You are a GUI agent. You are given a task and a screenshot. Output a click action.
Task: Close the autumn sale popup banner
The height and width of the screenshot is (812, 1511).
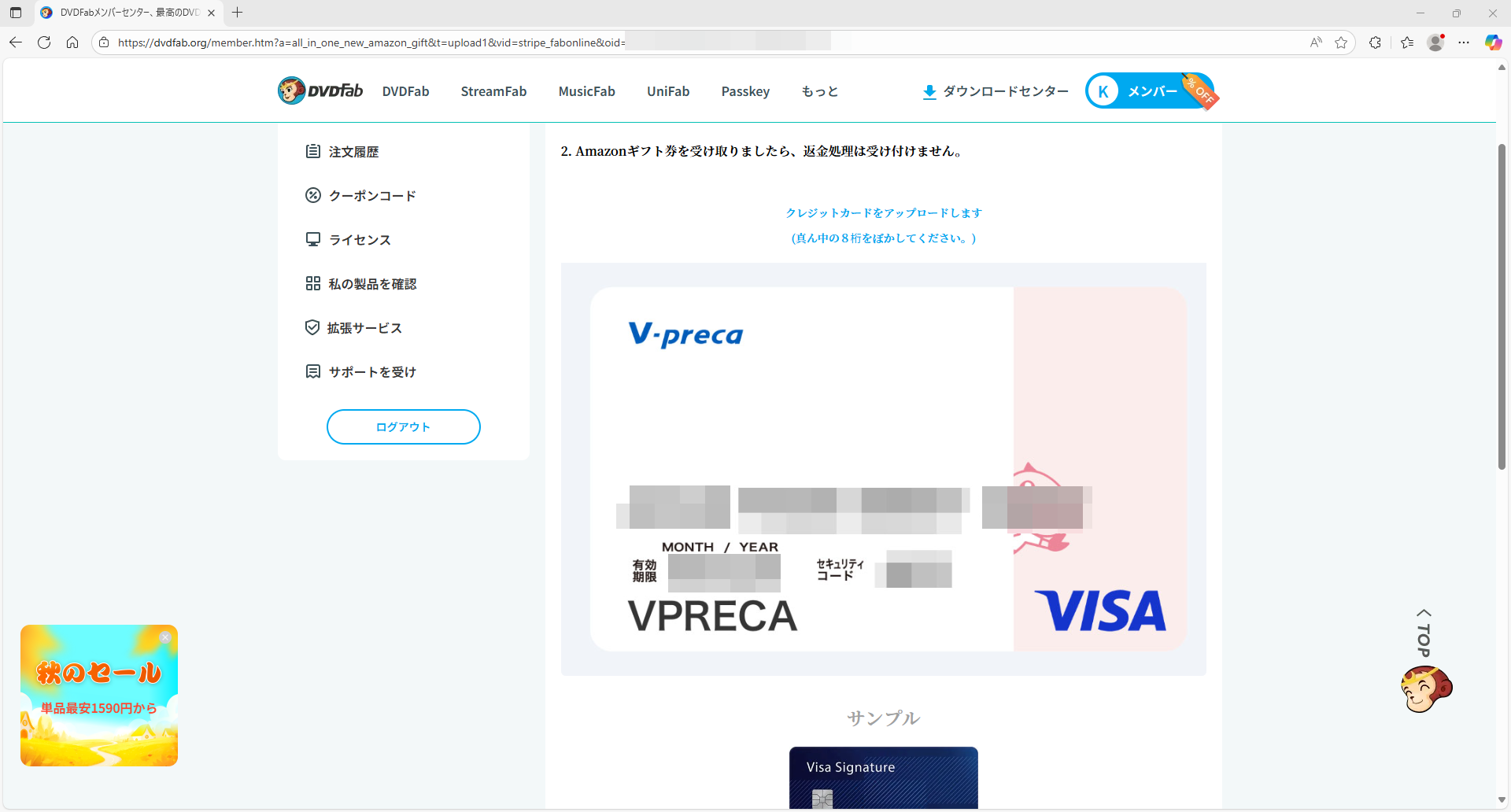click(165, 637)
